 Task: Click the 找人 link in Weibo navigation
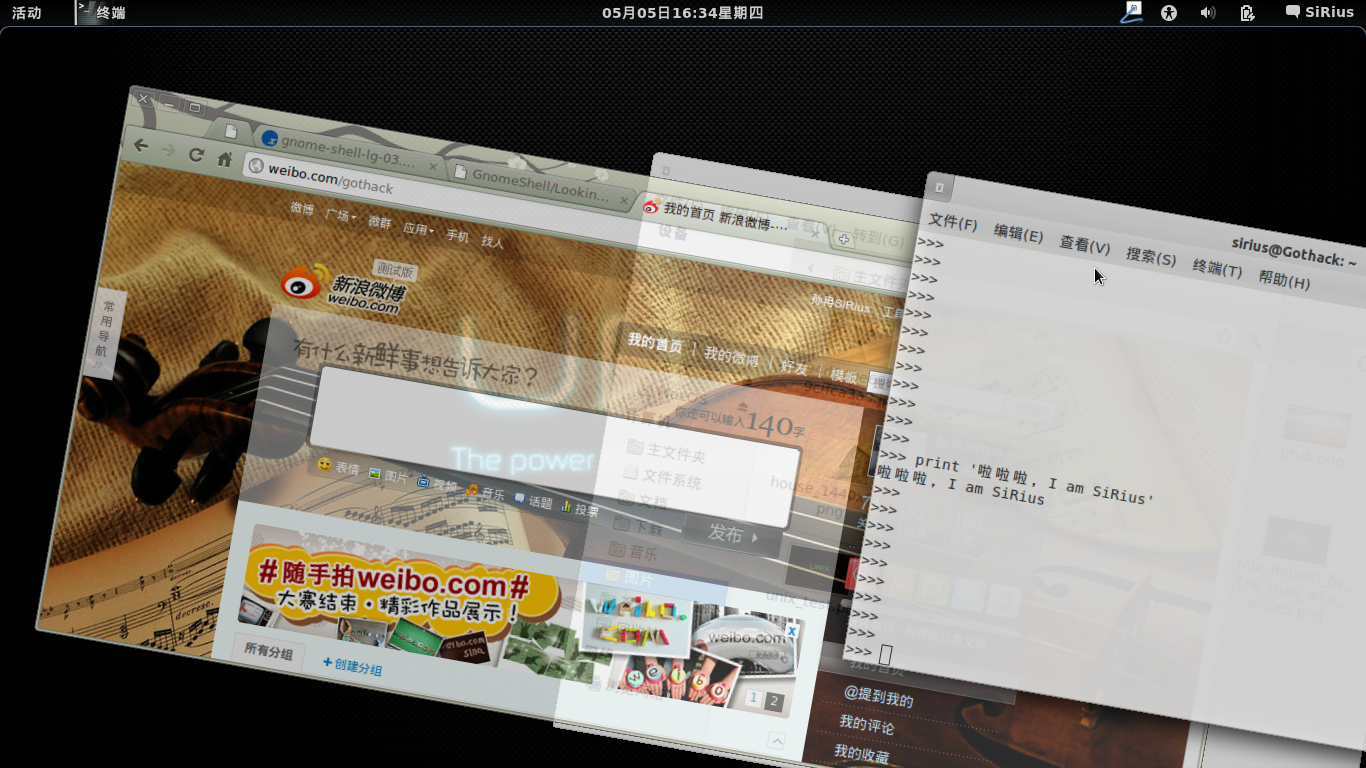[x=492, y=241]
